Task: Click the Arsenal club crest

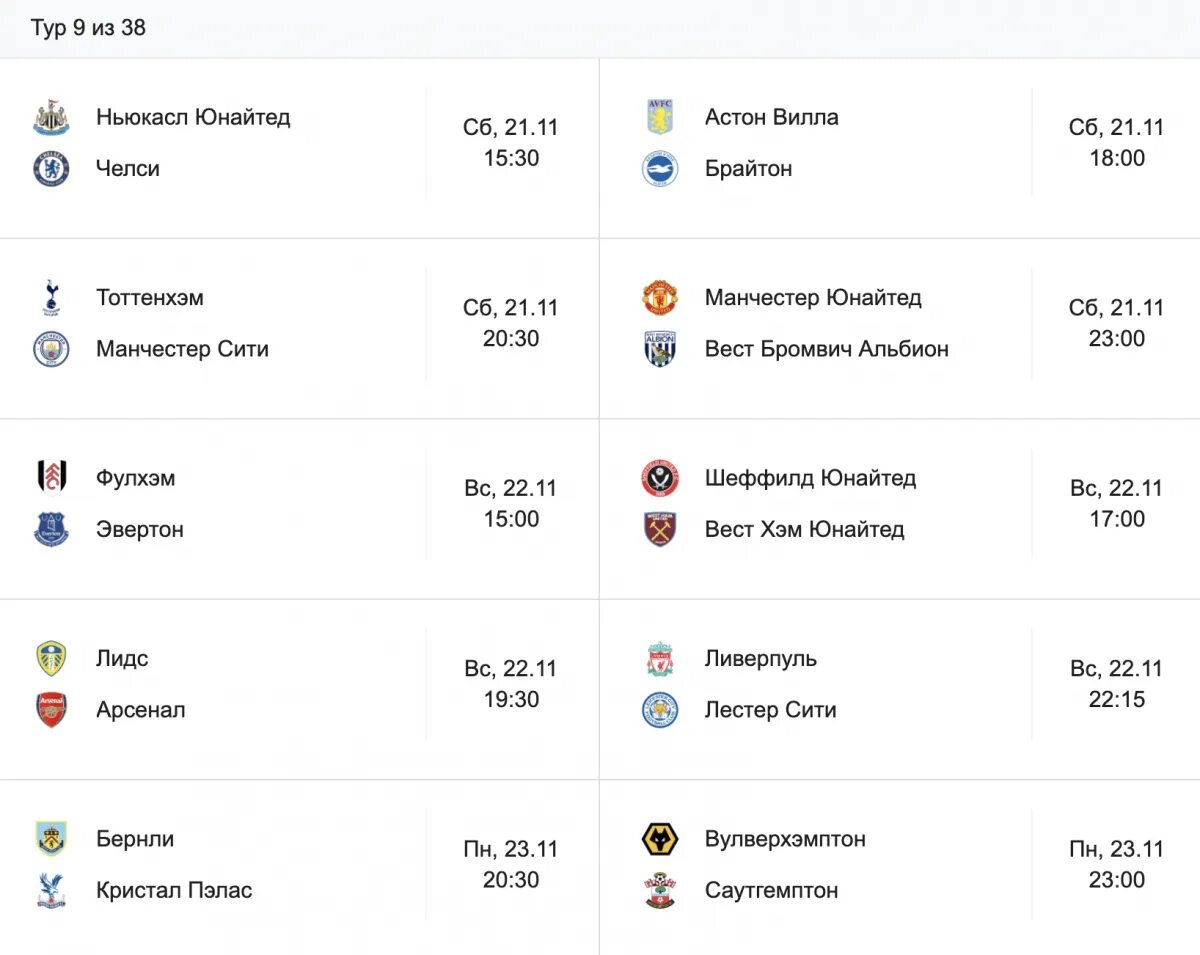Action: click(x=51, y=710)
